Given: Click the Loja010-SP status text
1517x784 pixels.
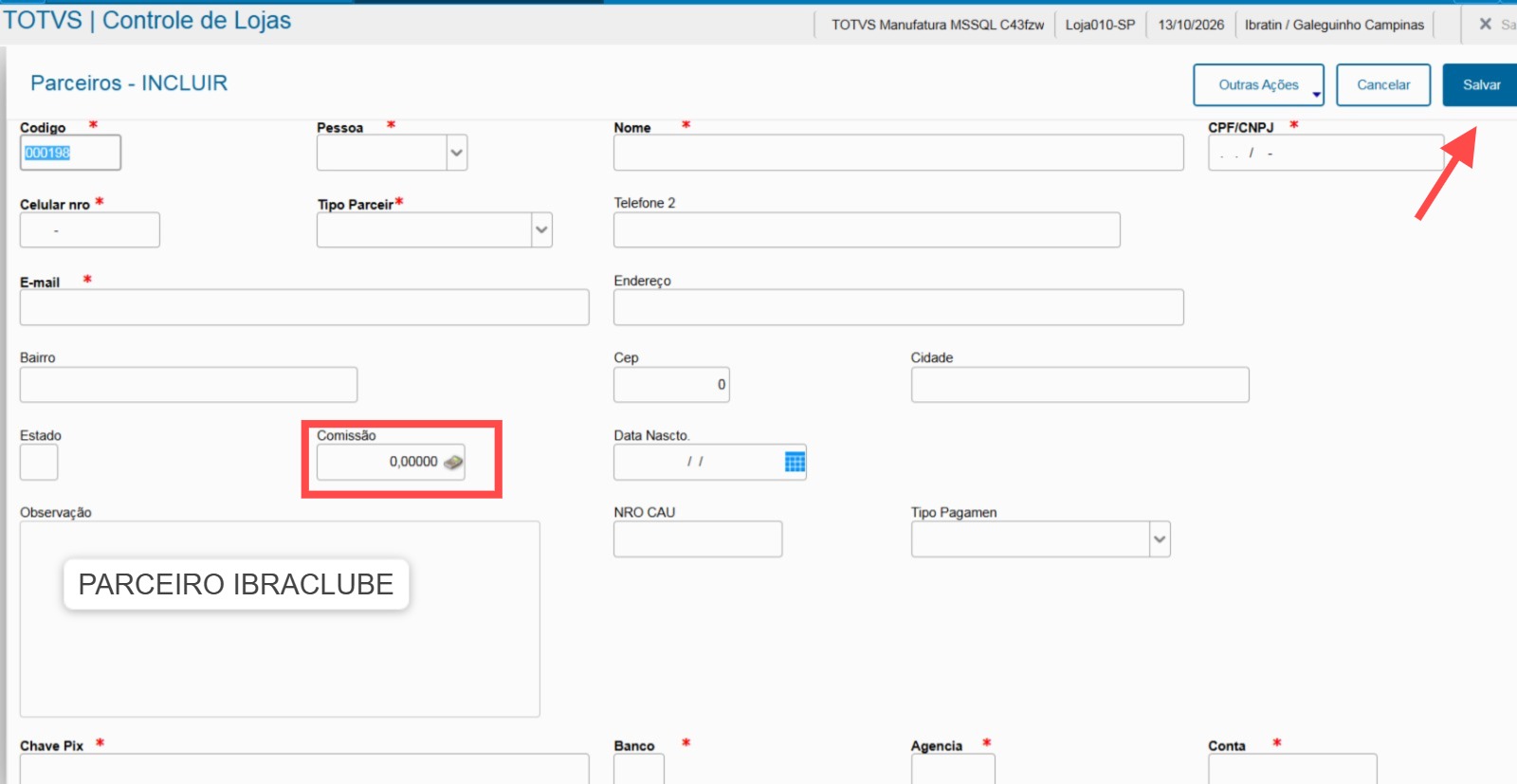Looking at the screenshot, I should [x=1100, y=25].
